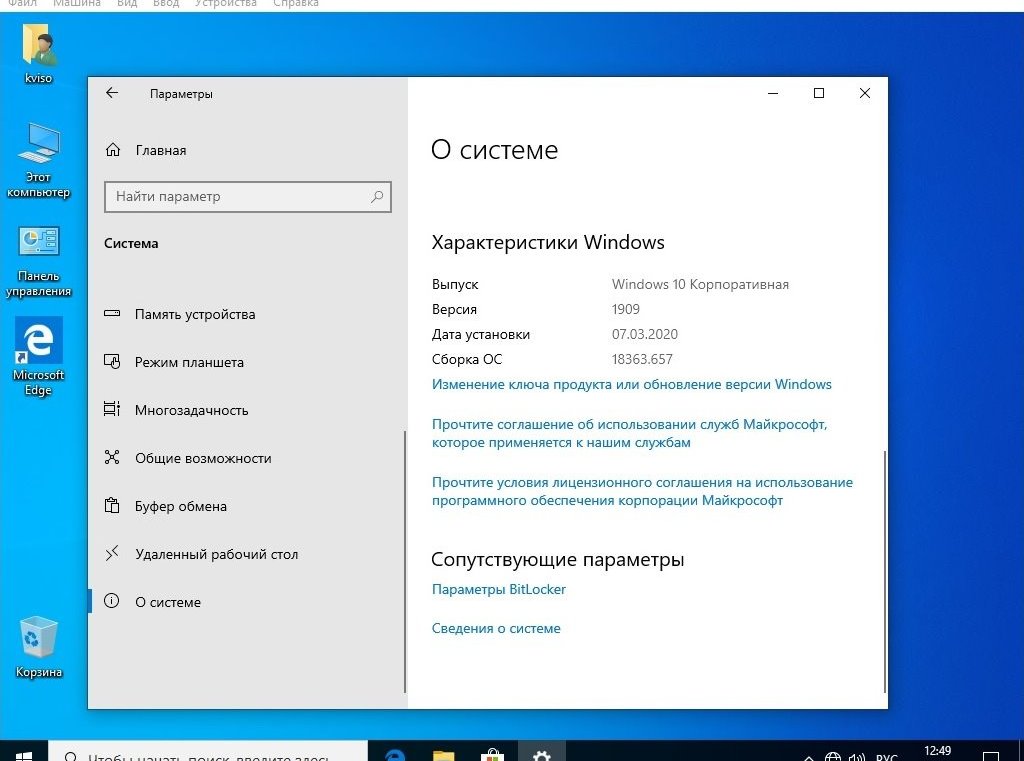
Task: Open the Start menu button
Action: tap(24, 754)
